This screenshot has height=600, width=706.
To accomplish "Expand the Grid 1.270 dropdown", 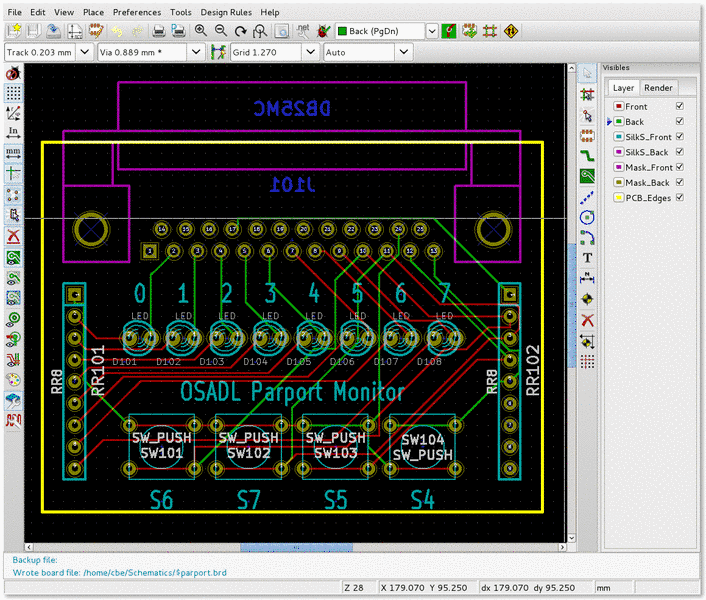I will [x=310, y=52].
